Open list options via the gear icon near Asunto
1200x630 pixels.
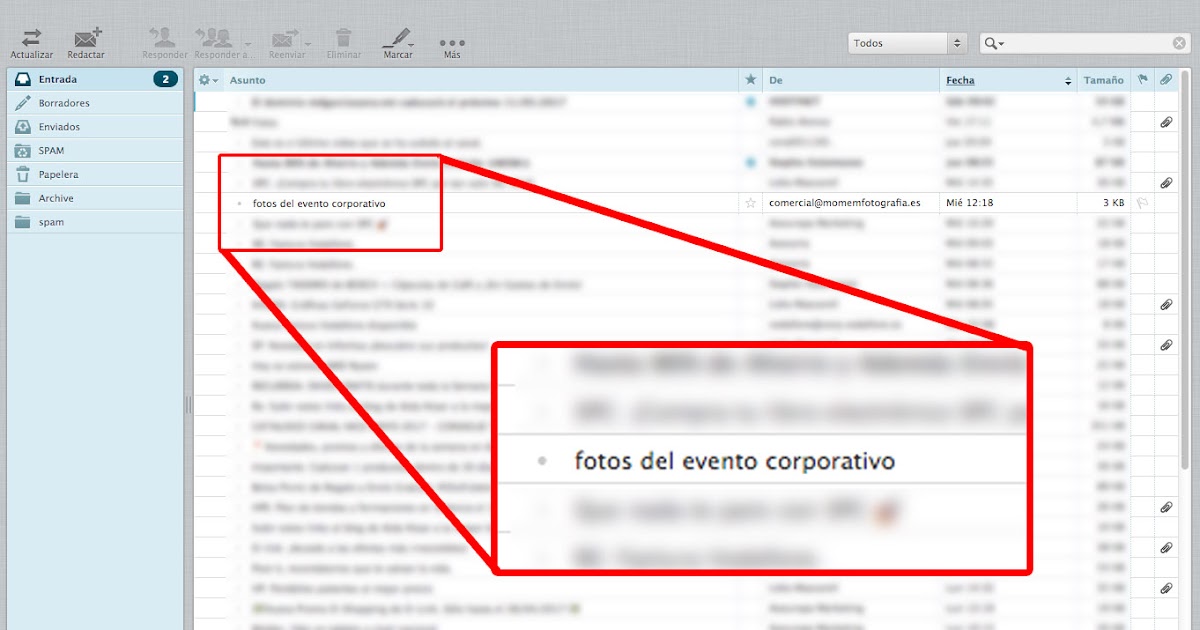205,79
